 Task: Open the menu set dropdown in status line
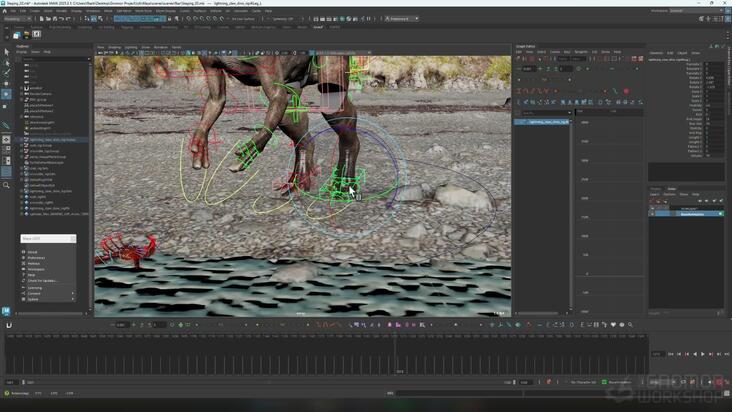pyautogui.click(x=18, y=19)
